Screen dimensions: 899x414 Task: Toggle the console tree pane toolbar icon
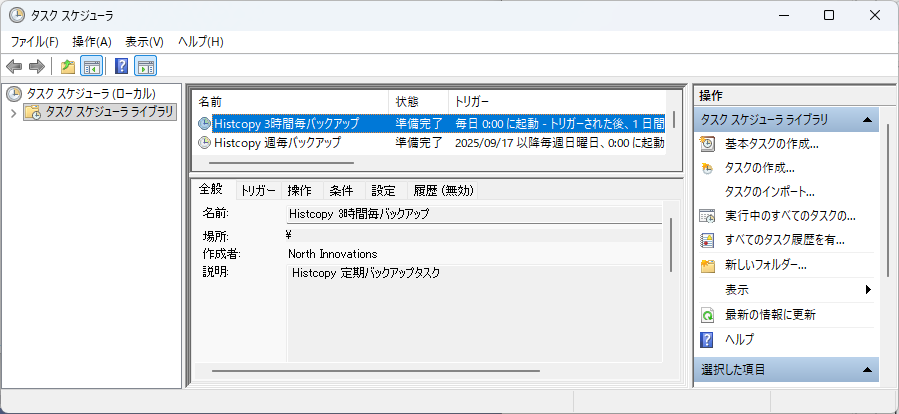(91, 67)
